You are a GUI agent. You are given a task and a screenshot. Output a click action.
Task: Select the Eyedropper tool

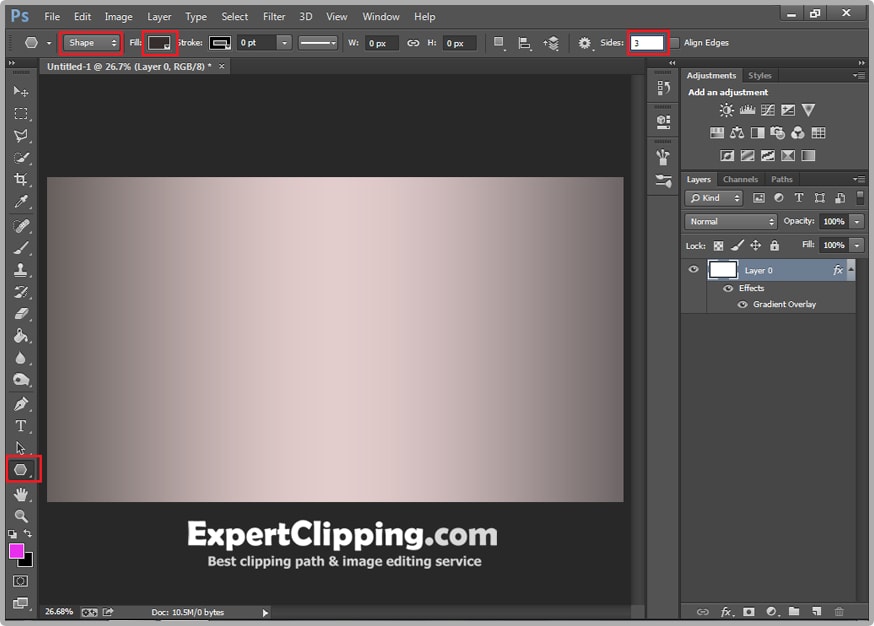tap(20, 203)
